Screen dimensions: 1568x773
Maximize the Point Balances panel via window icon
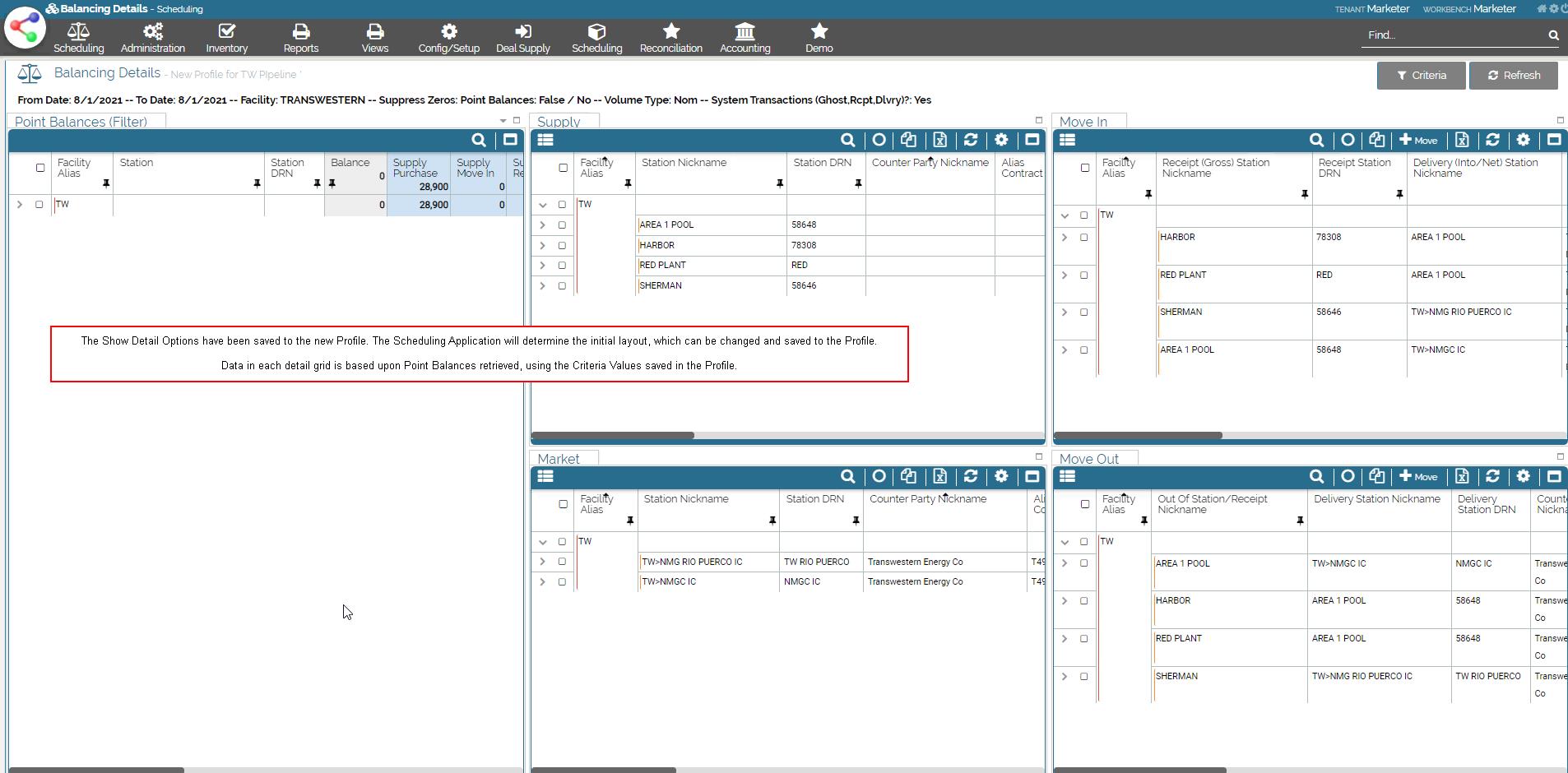tap(510, 140)
